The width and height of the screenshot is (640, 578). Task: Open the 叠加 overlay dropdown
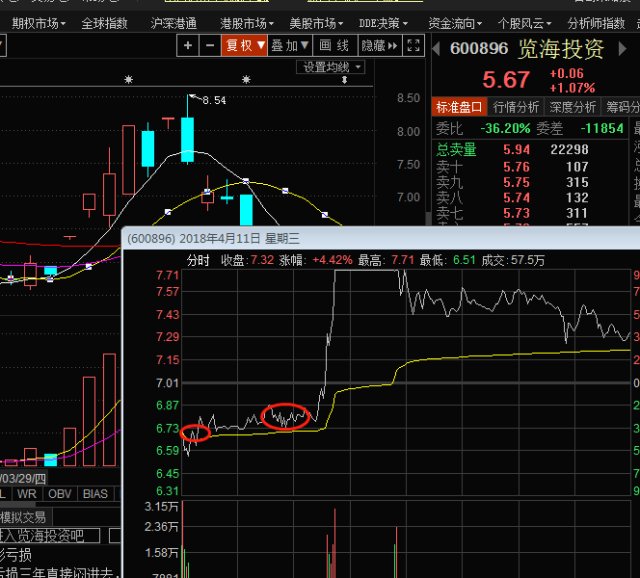[x=290, y=45]
